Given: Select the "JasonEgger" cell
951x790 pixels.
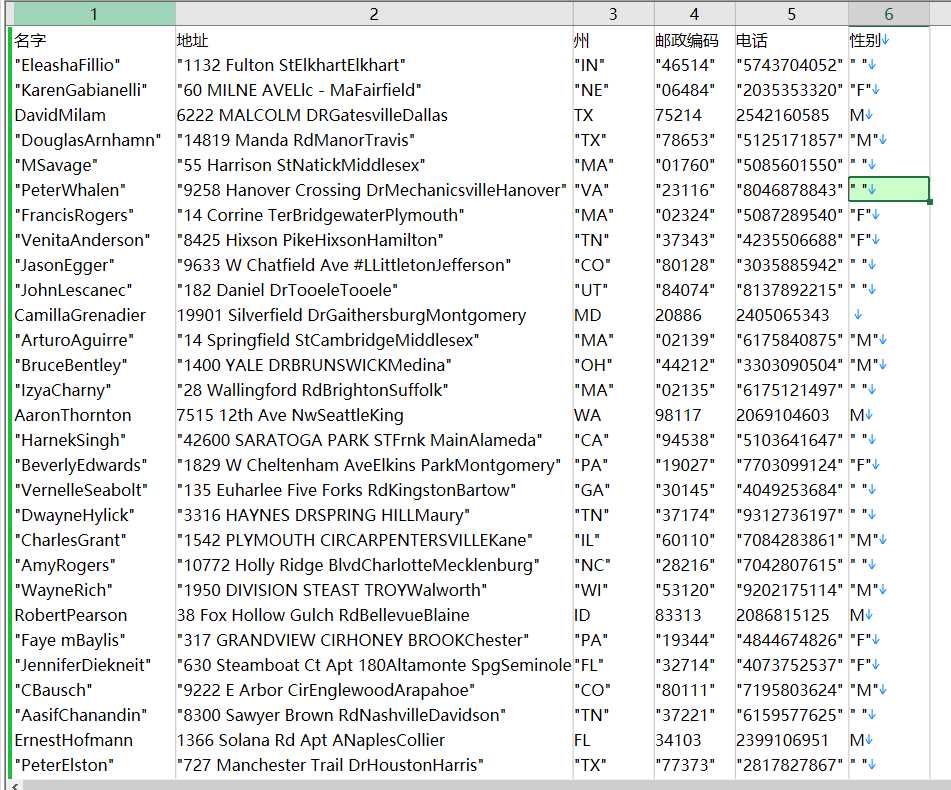Looking at the screenshot, I should point(93,266).
